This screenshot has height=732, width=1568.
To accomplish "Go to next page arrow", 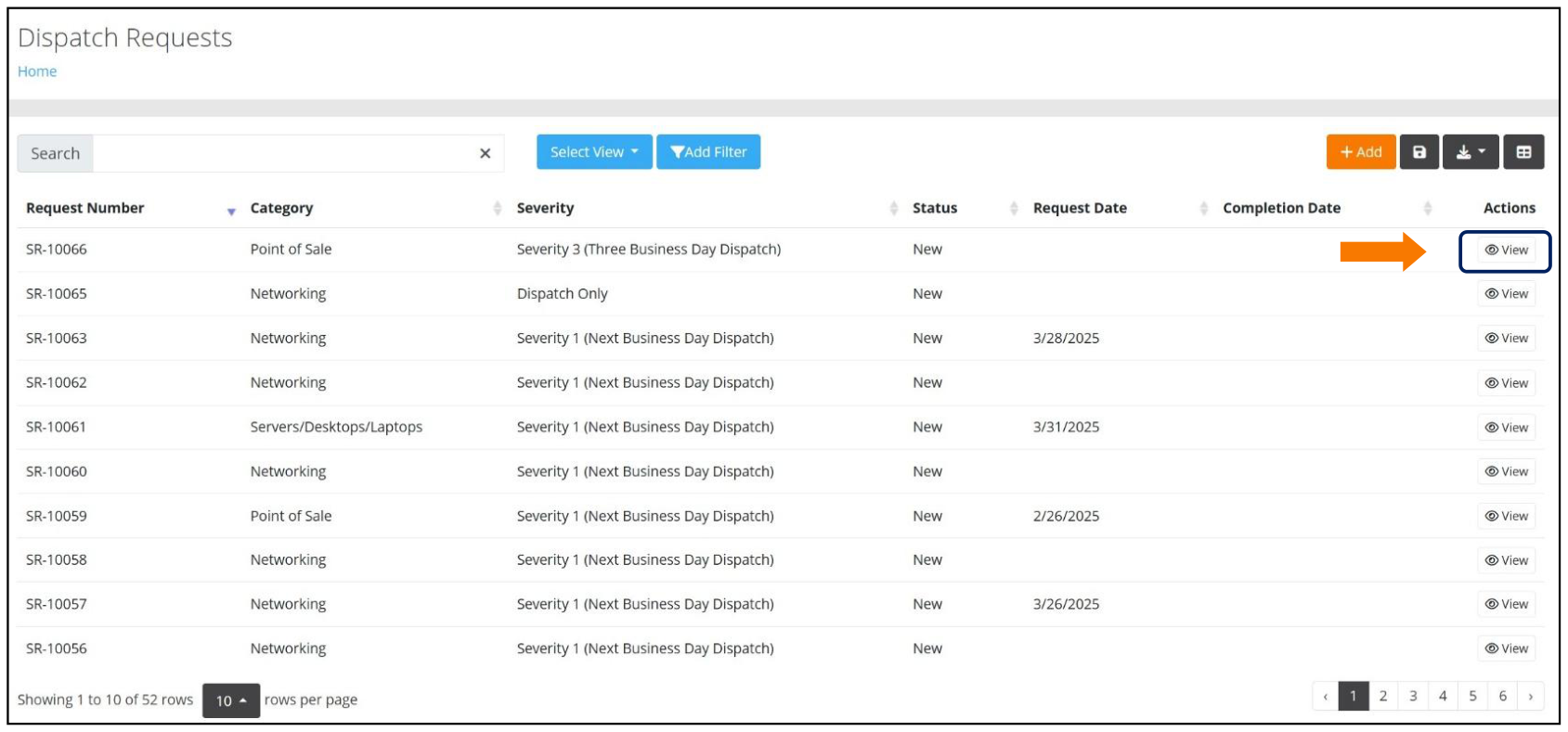I will pyautogui.click(x=1531, y=696).
